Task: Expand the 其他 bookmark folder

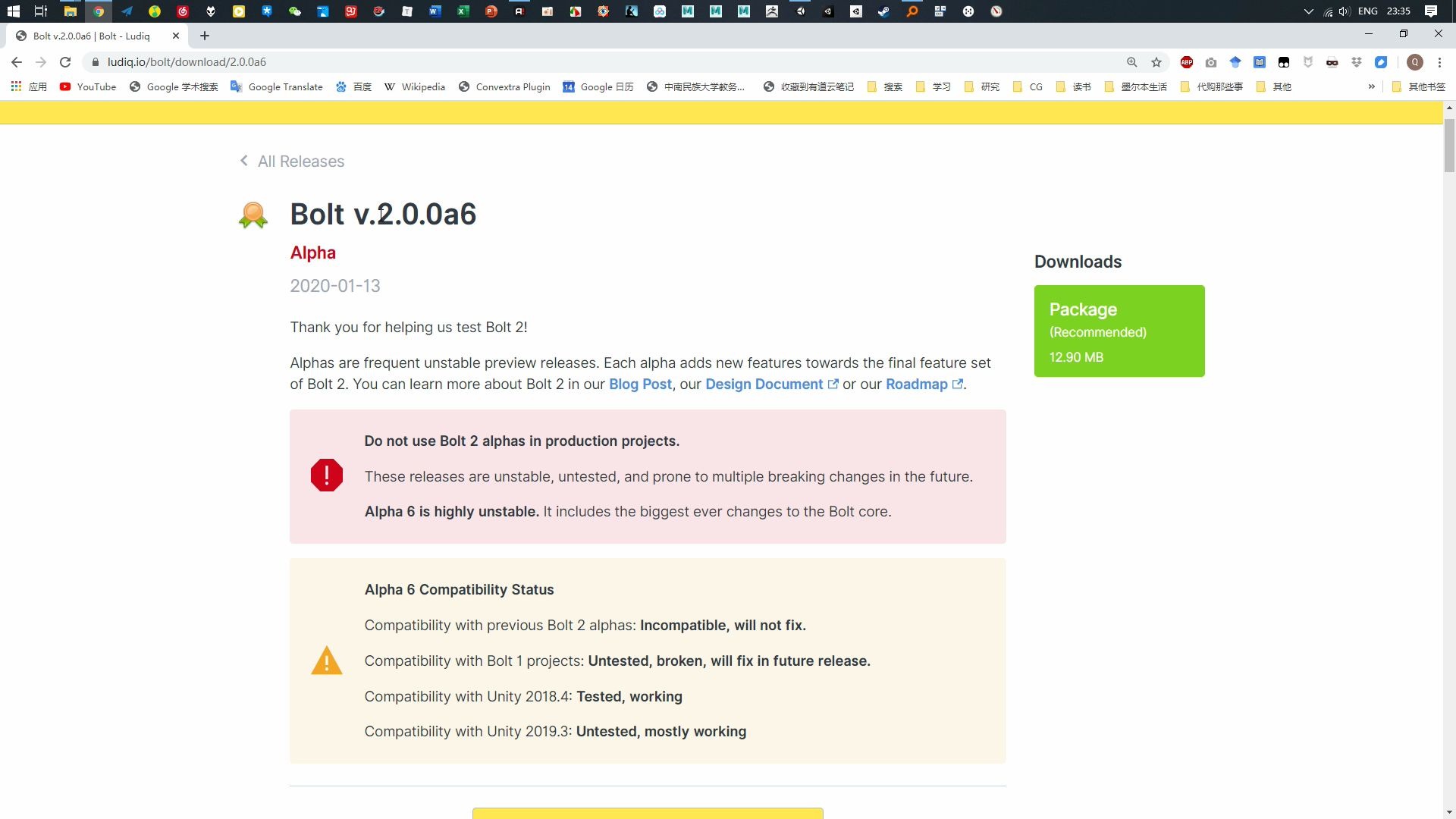Action: (x=1274, y=86)
